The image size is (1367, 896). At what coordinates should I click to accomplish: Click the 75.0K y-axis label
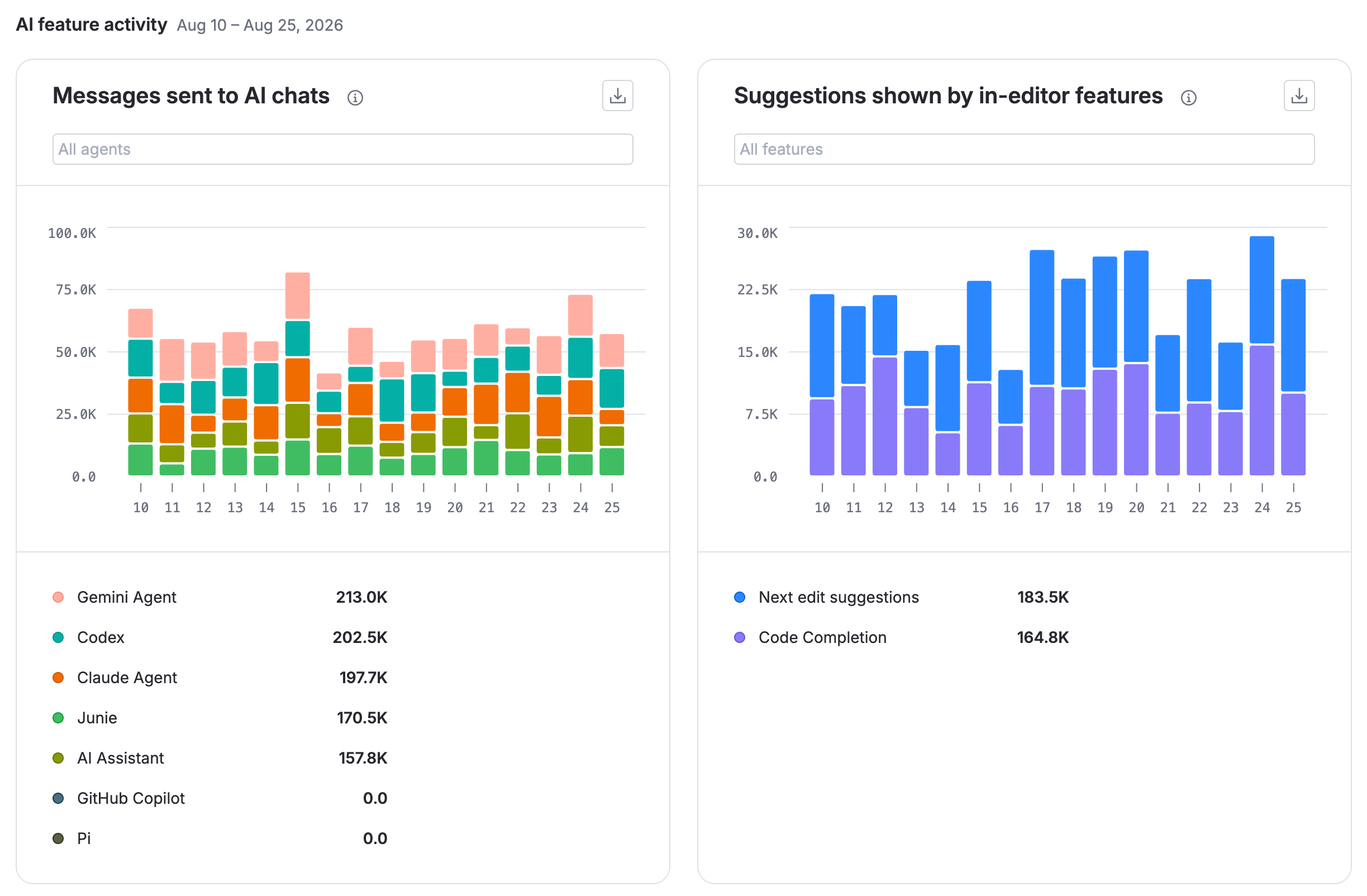point(76,289)
